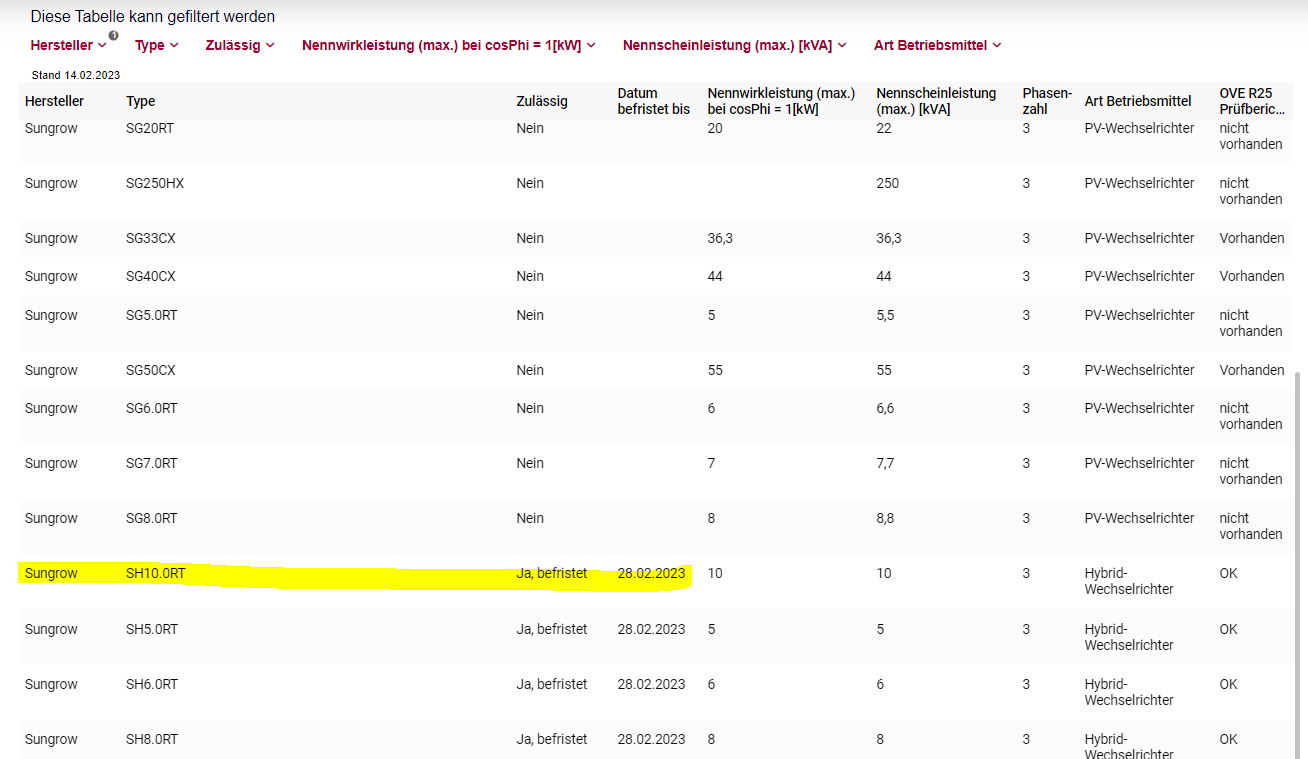Image resolution: width=1308 pixels, height=759 pixels.
Task: Click Ja, befristet in SH5.0RT row
Action: point(552,629)
